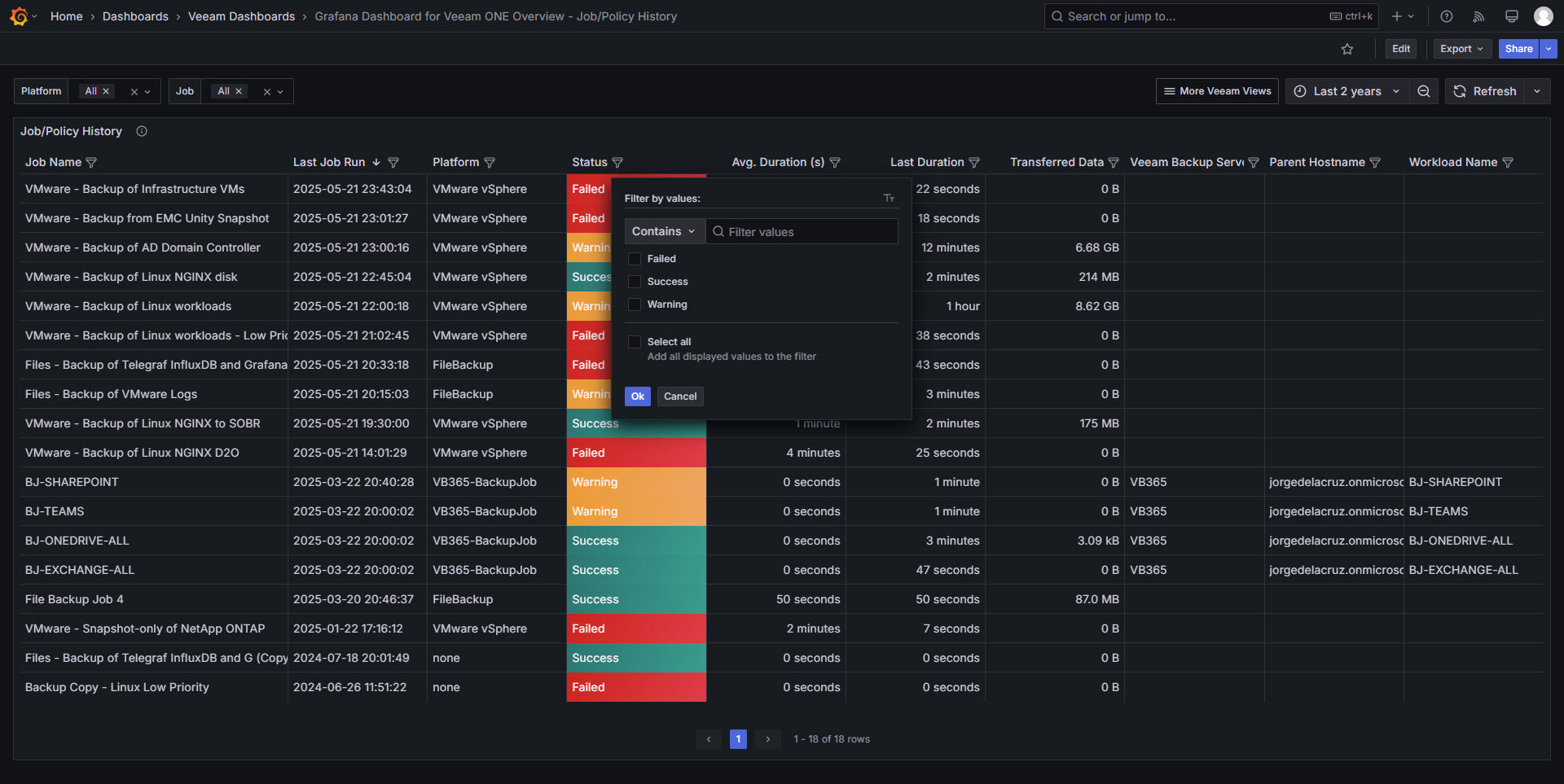The height and width of the screenshot is (784, 1564).
Task: Filter the Job Name column
Action: 91,163
